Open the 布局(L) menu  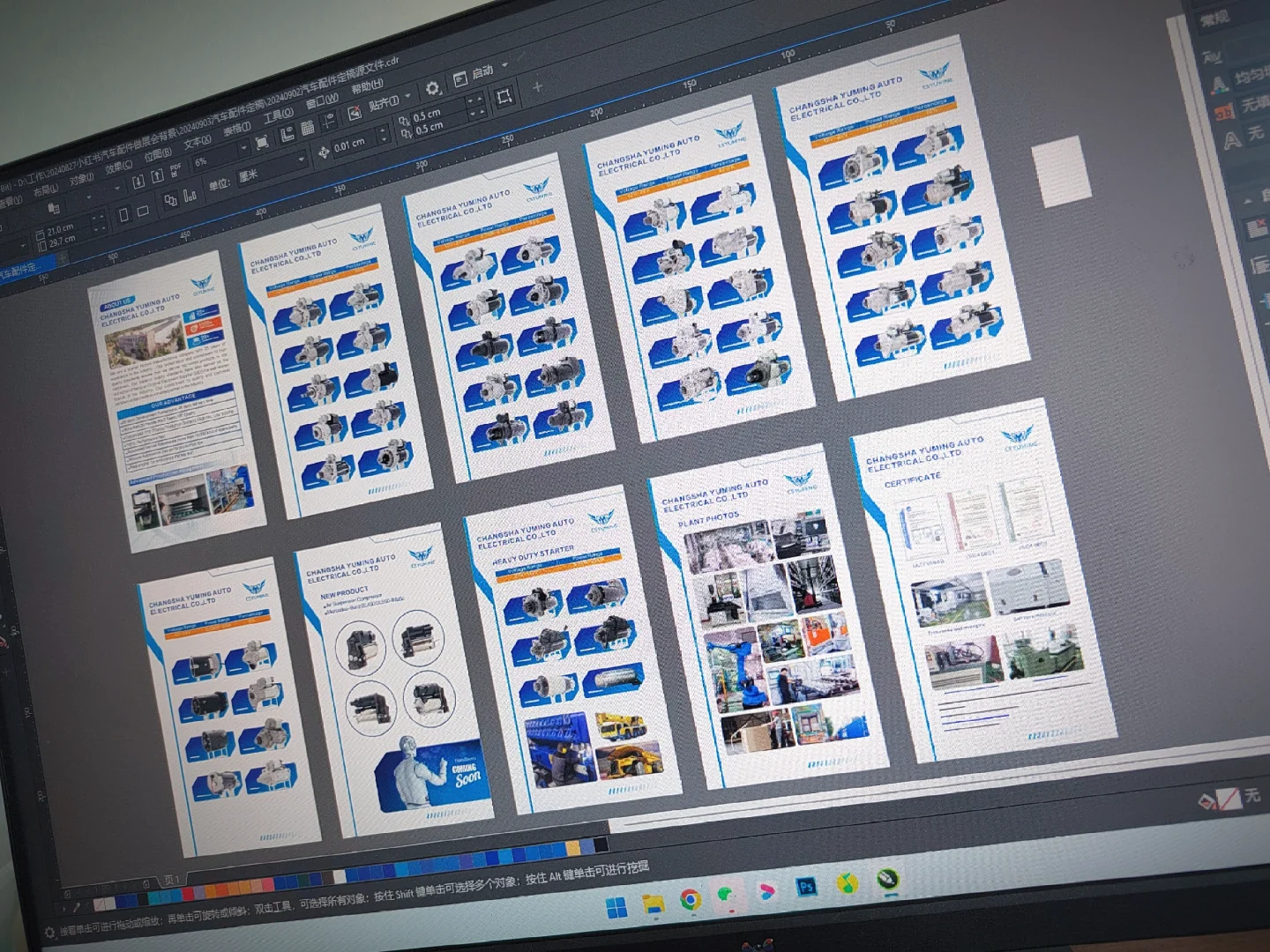(x=46, y=190)
